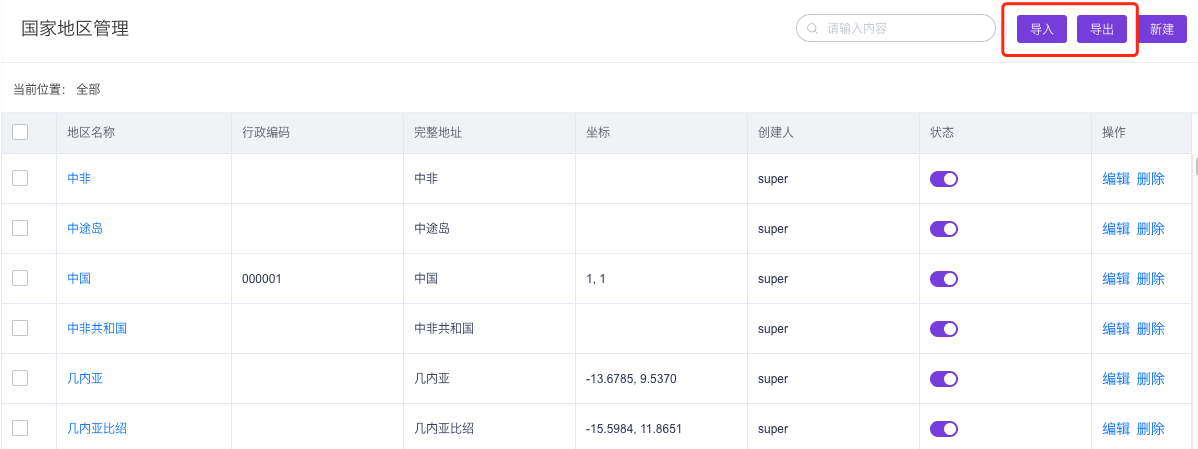Tick the 几内亚比绍 row checkbox
Screen dimensions: 1198x449
pos(20,429)
